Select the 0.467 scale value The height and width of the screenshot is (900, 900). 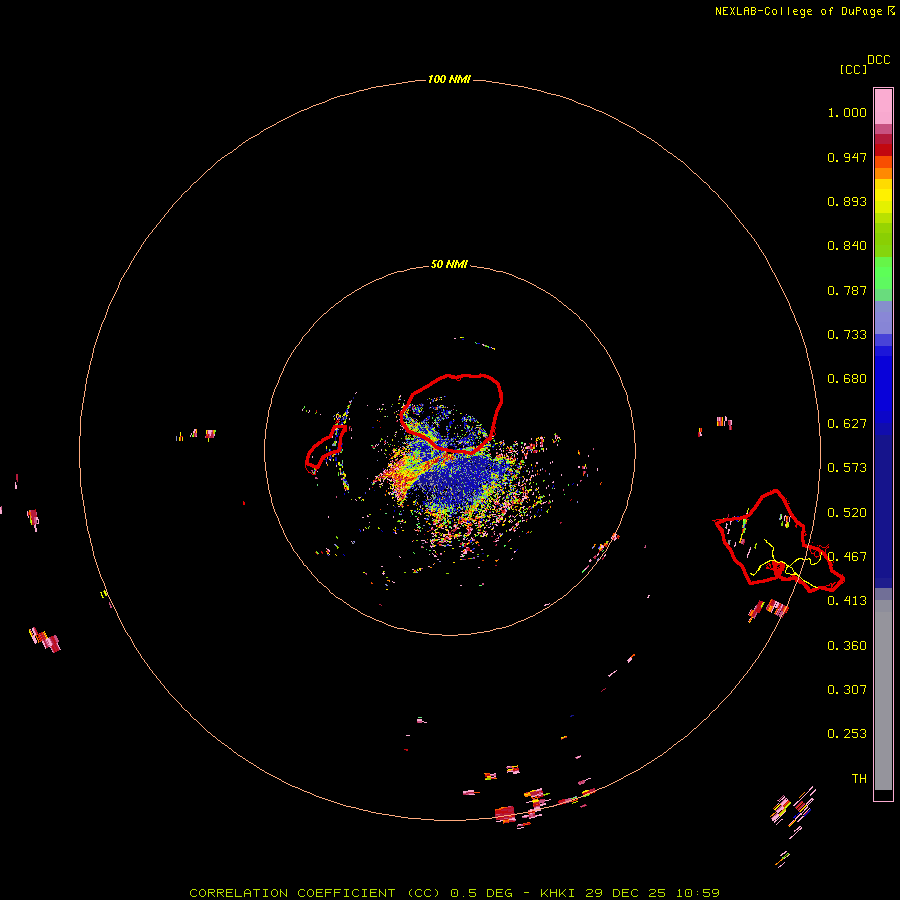[847, 556]
